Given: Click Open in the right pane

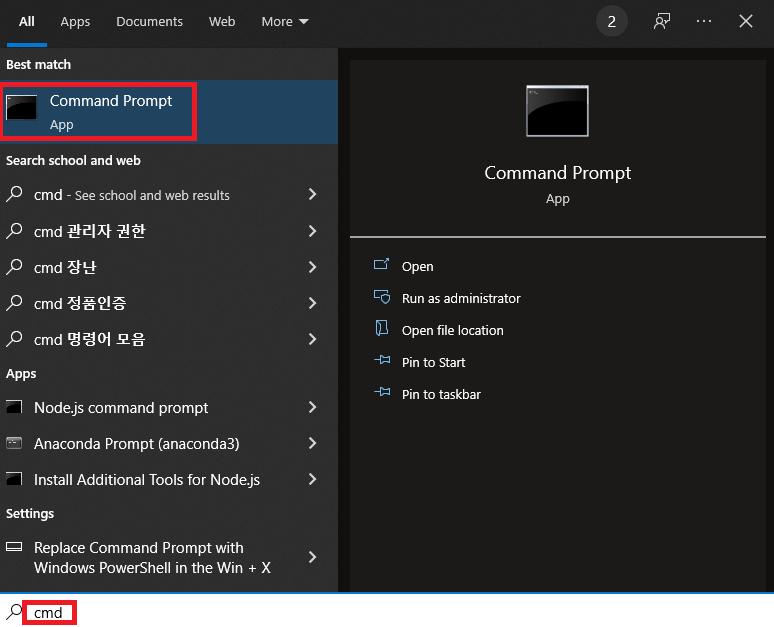Looking at the screenshot, I should click(x=417, y=267).
